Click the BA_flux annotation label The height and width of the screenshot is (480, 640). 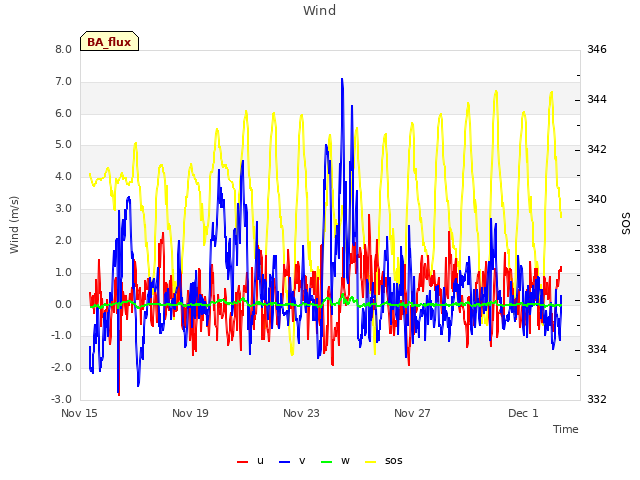[109, 41]
